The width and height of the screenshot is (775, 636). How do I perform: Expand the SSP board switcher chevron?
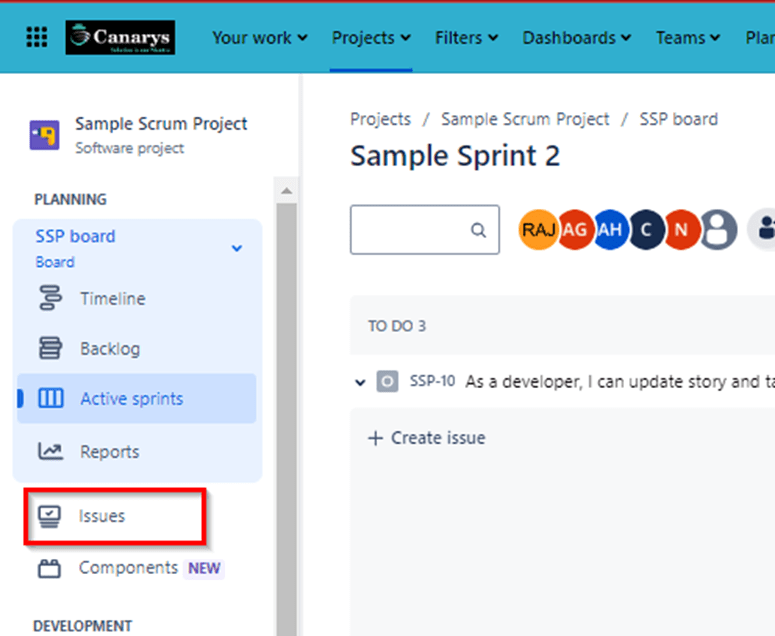(x=237, y=248)
